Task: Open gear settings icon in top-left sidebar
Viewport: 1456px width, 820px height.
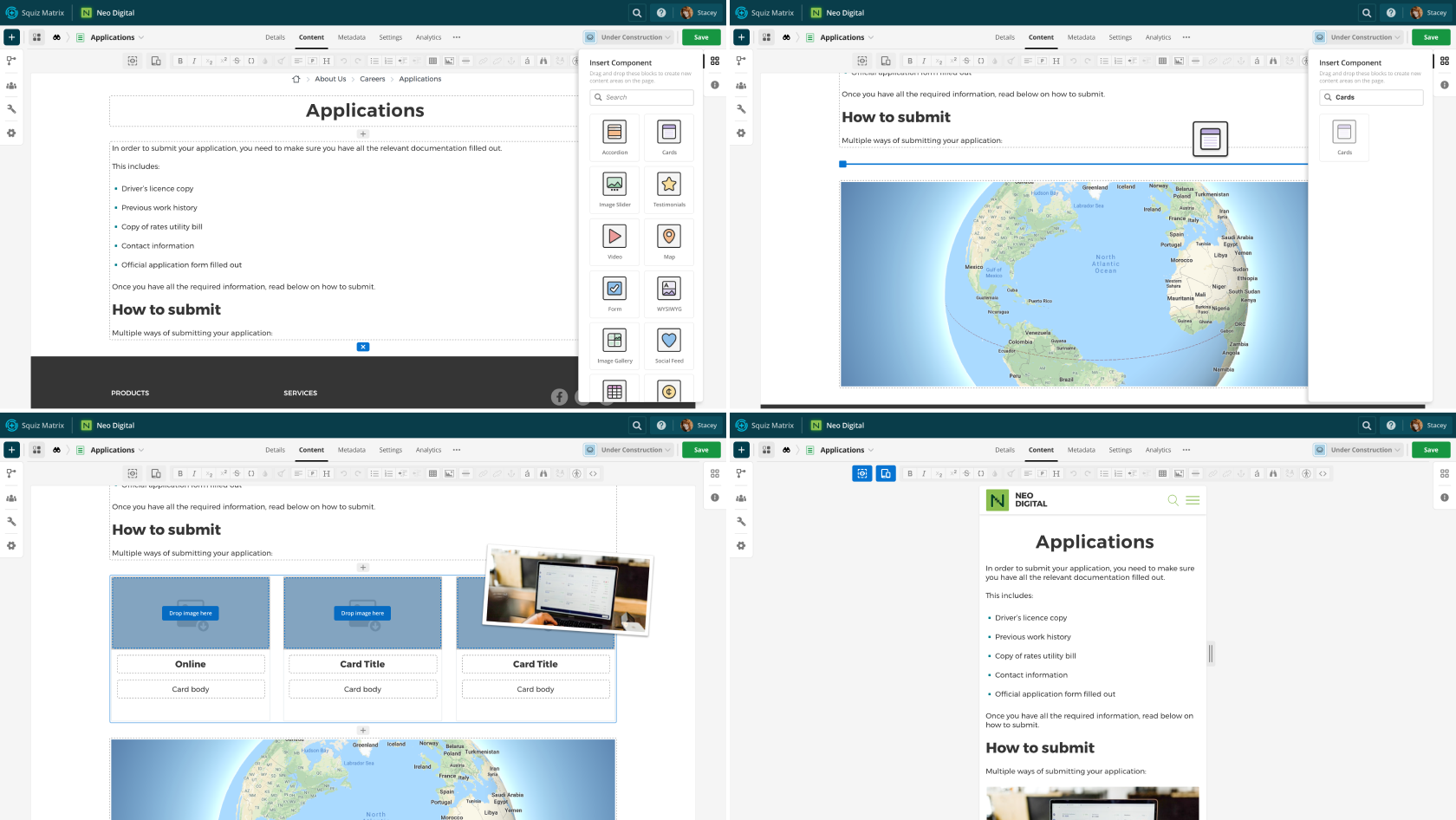Action: (11, 133)
